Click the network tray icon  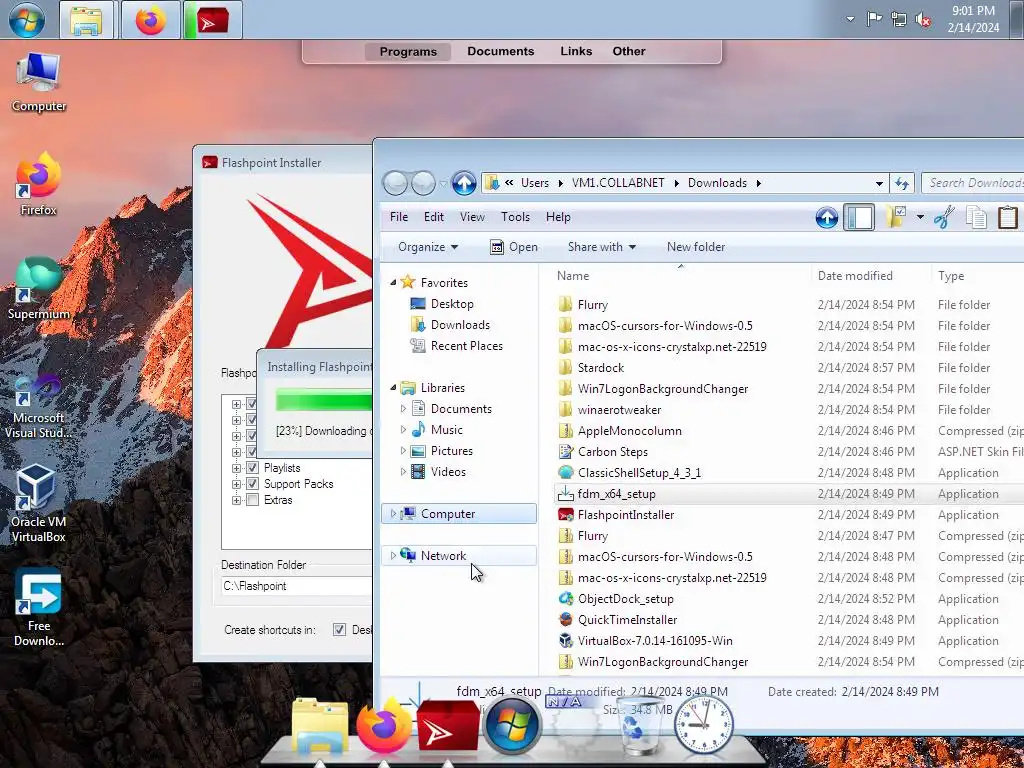click(x=899, y=19)
